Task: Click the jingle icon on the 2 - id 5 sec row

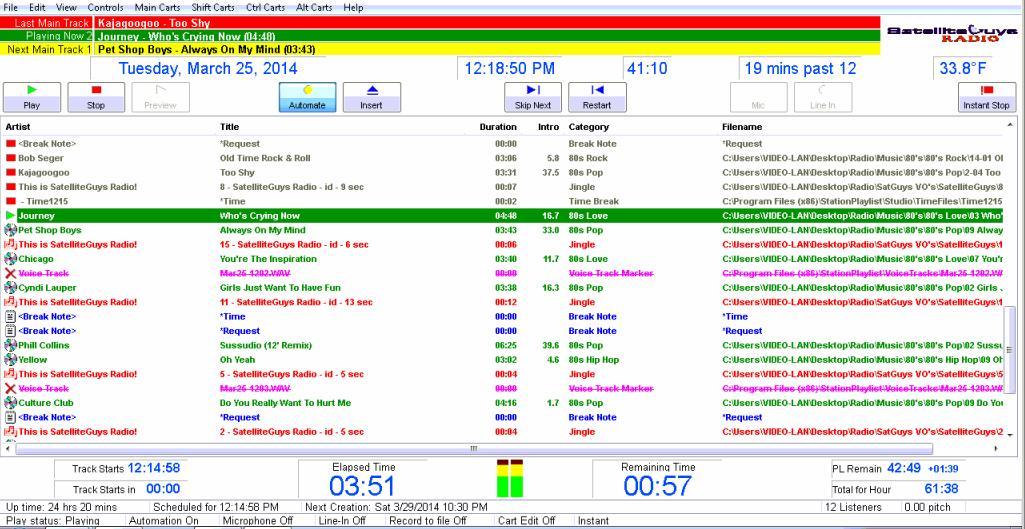Action: point(10,431)
